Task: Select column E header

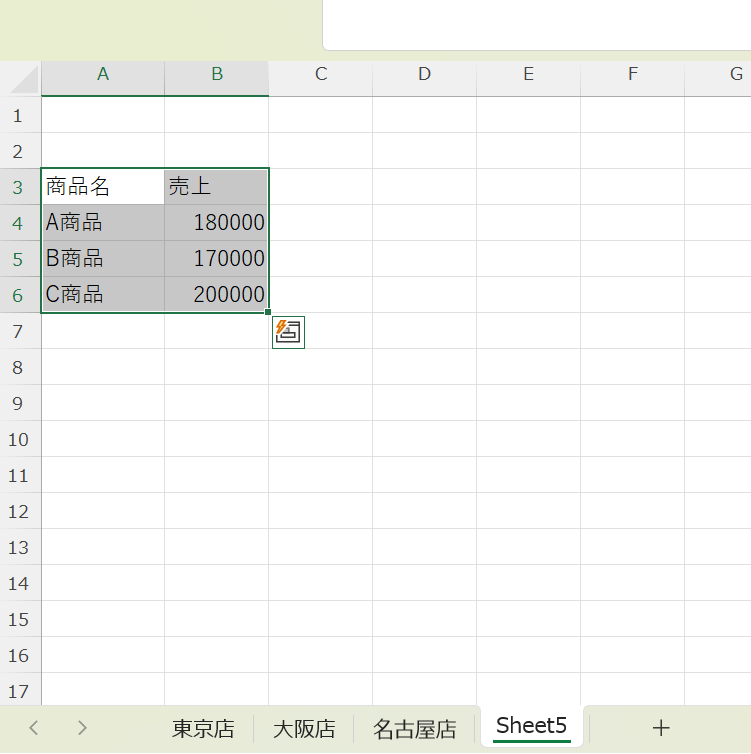Action: pos(528,74)
